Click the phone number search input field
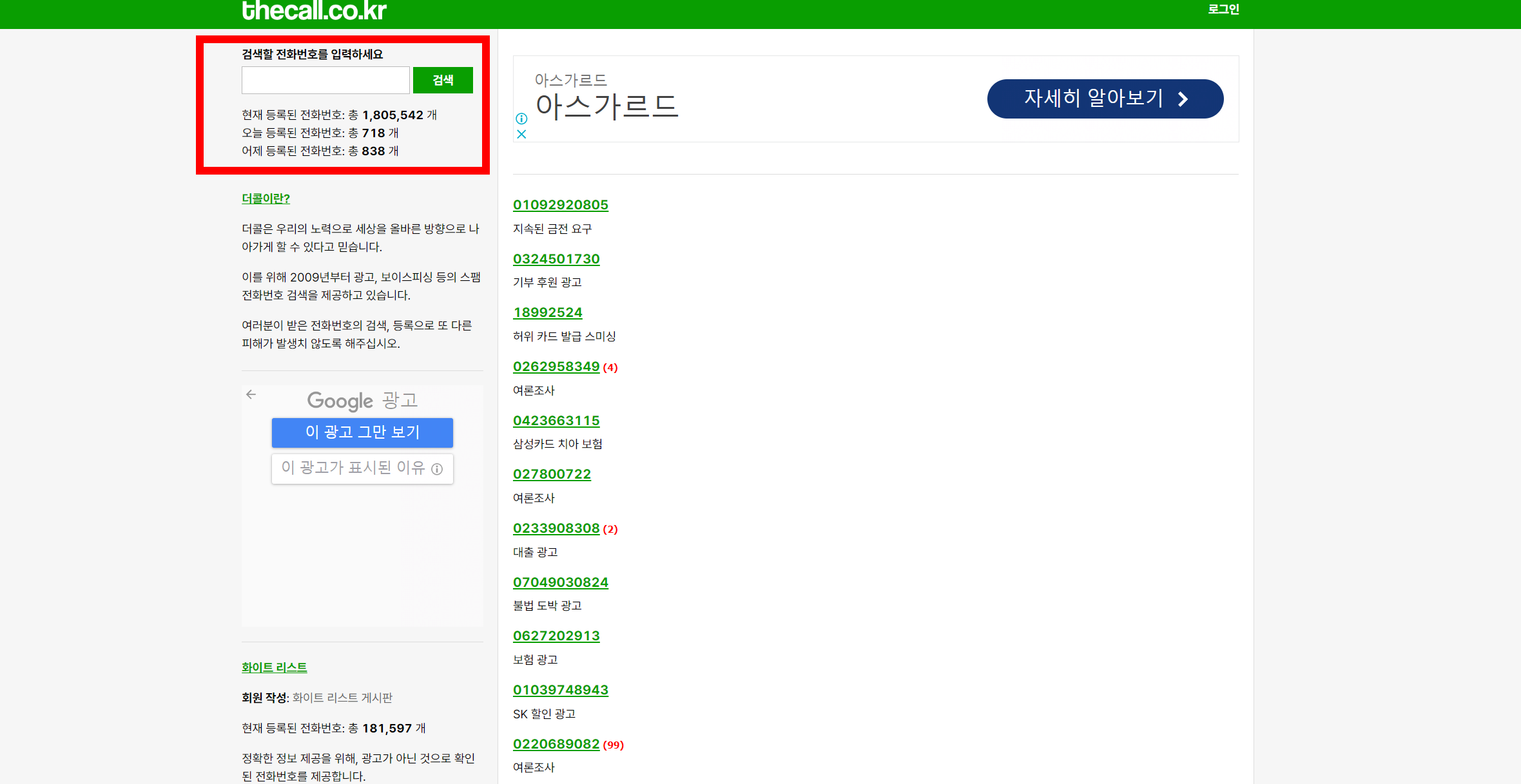Viewport: 1521px width, 784px height. (325, 81)
